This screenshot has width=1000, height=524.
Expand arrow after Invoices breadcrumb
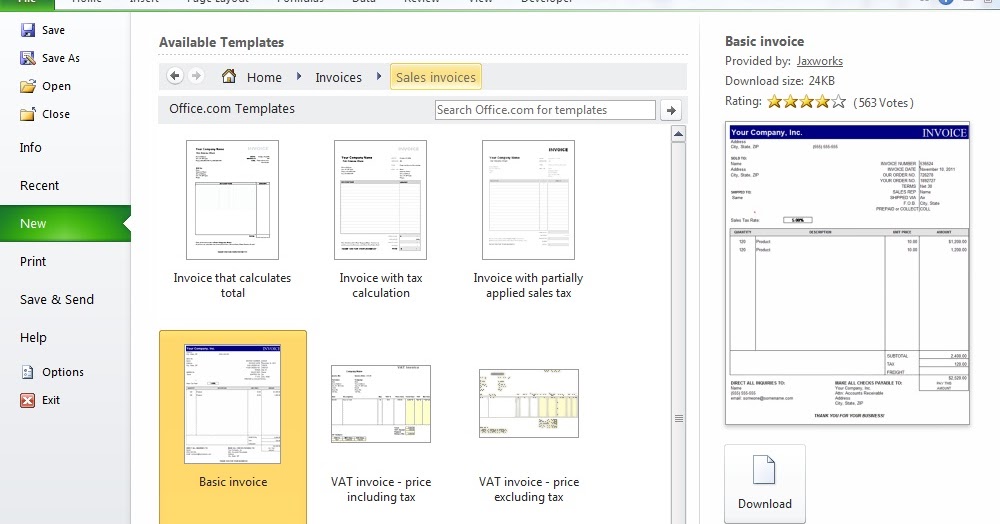pos(378,76)
